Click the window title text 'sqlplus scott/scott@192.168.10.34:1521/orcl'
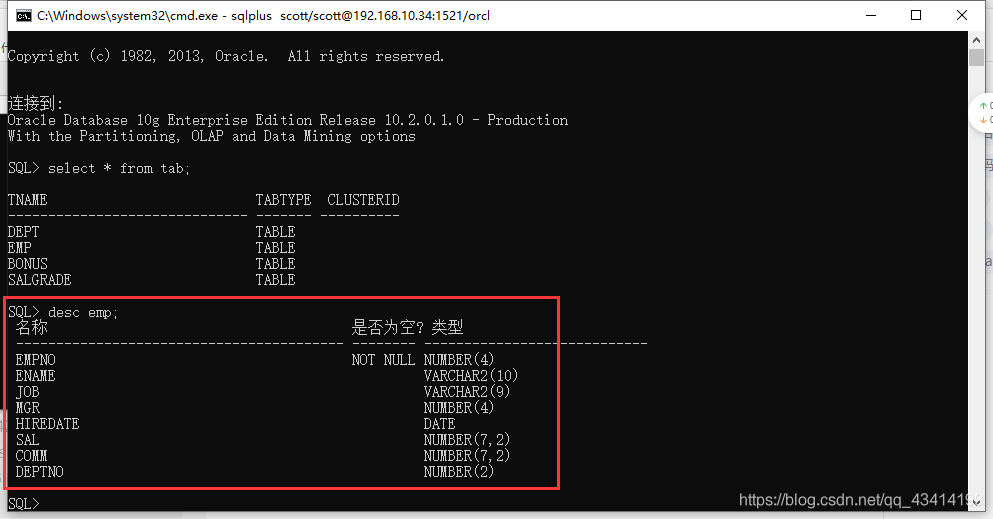The width and height of the screenshot is (993, 519). point(360,16)
